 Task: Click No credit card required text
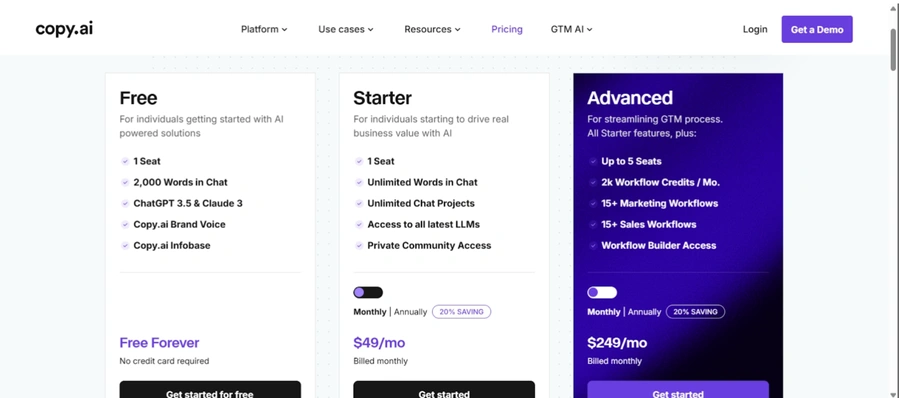point(164,361)
